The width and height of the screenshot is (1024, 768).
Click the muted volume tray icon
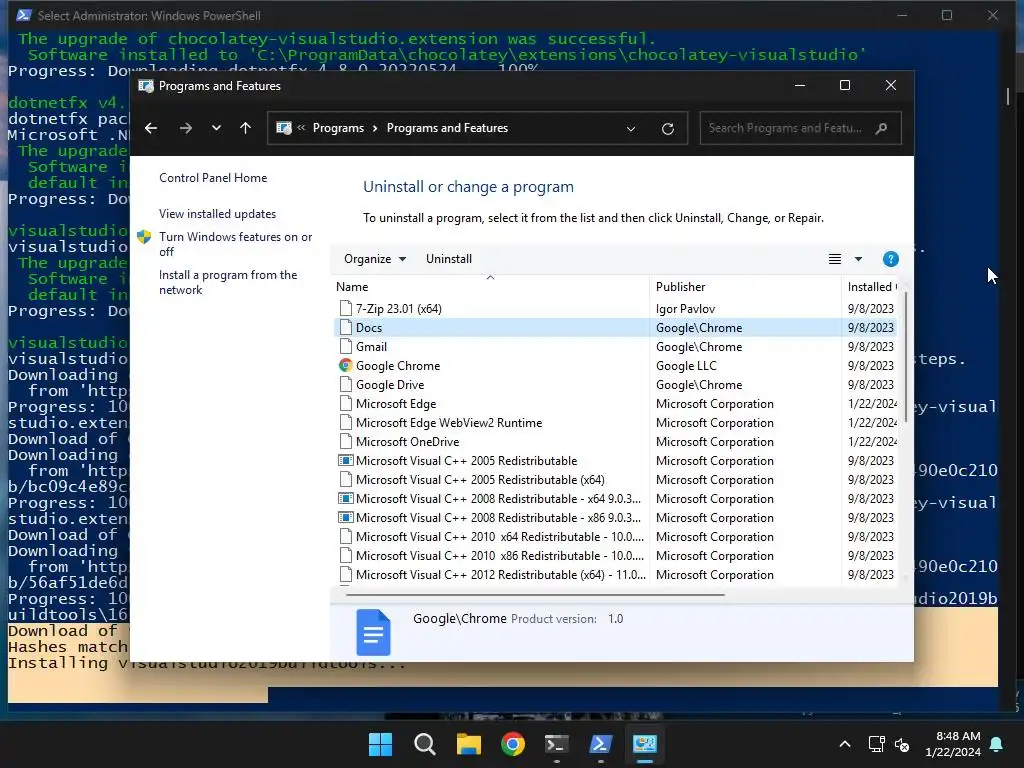point(902,744)
